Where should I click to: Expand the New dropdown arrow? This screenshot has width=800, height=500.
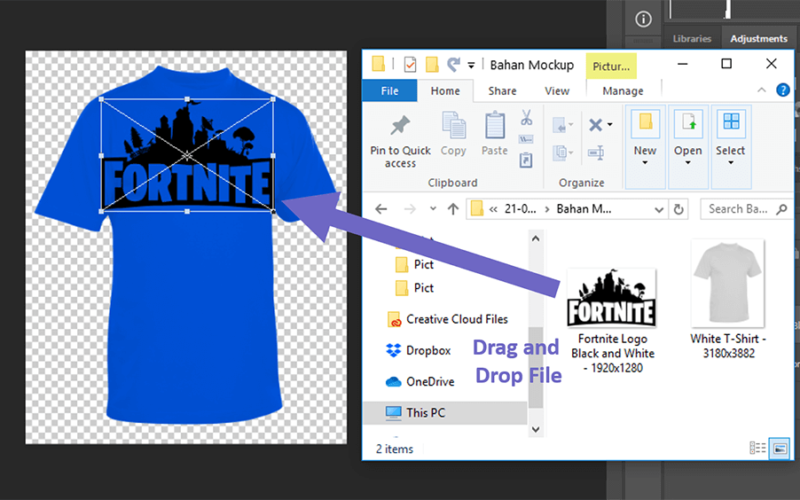point(645,163)
